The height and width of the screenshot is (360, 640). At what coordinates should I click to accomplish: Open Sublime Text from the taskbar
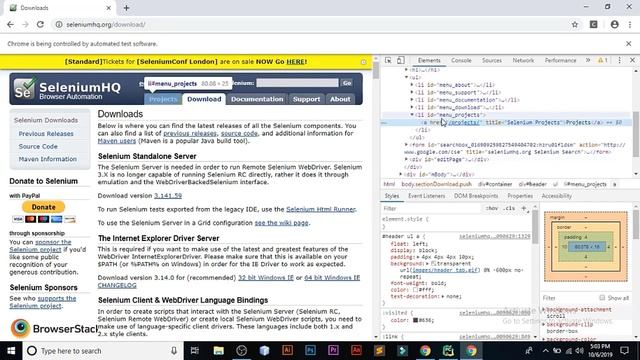click(379, 351)
